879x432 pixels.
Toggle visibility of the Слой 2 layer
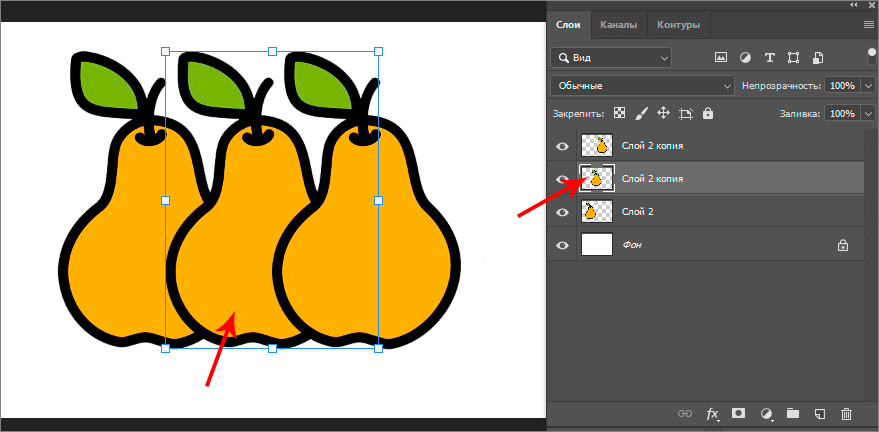click(563, 211)
